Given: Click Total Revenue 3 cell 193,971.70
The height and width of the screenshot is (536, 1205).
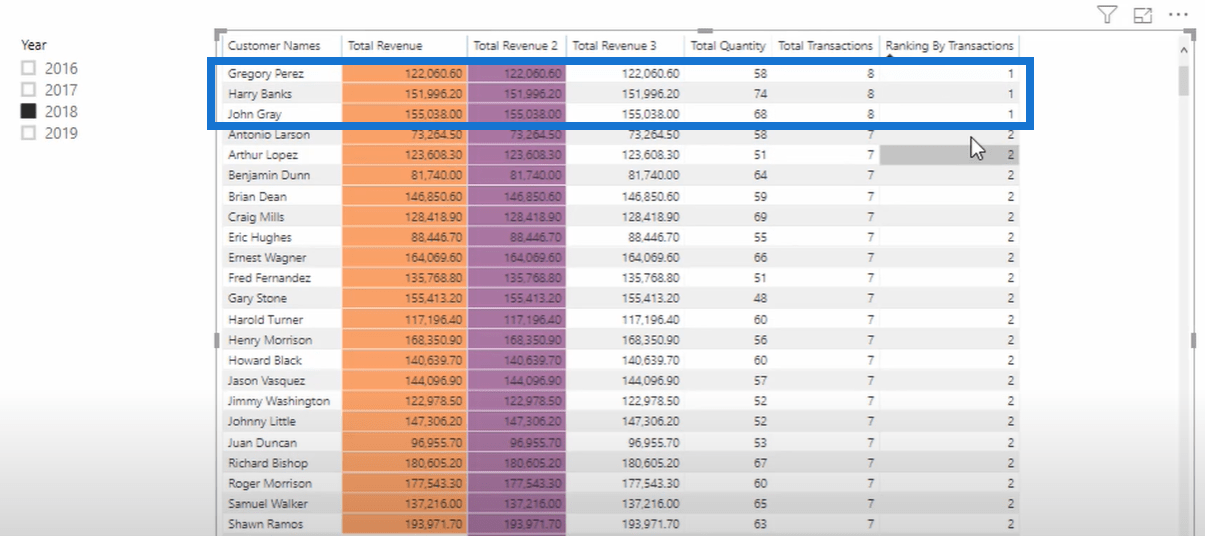Looking at the screenshot, I should 626,524.
